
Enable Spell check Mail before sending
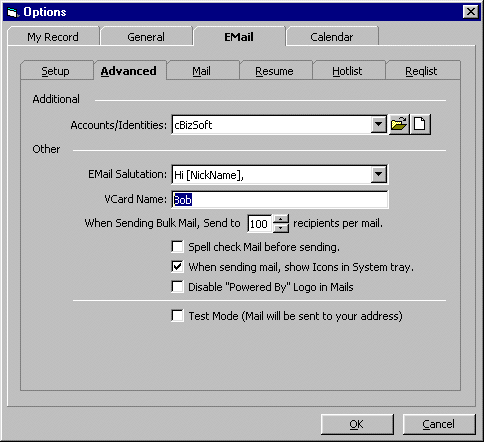[177, 247]
